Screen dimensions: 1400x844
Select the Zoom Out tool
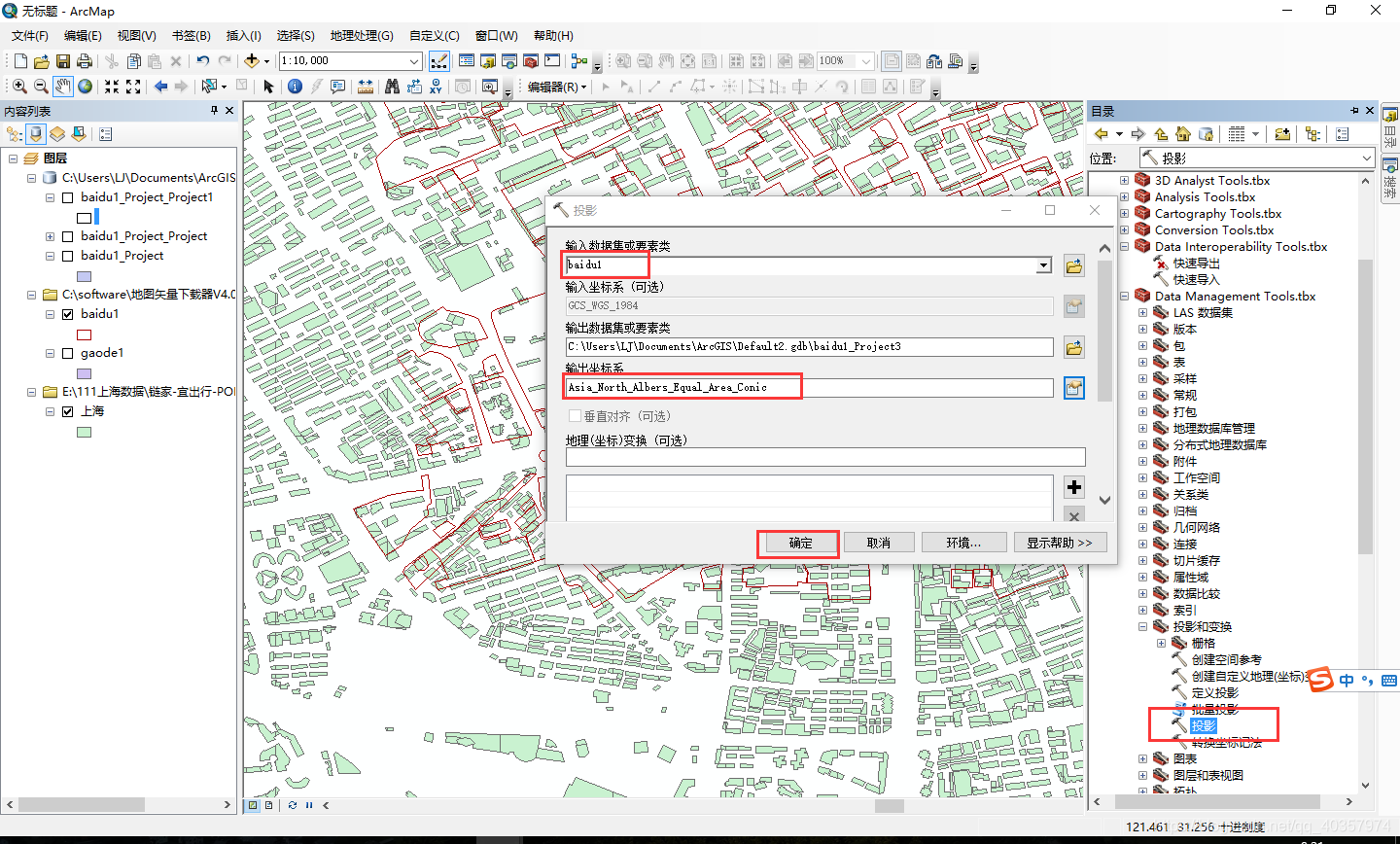point(41,87)
